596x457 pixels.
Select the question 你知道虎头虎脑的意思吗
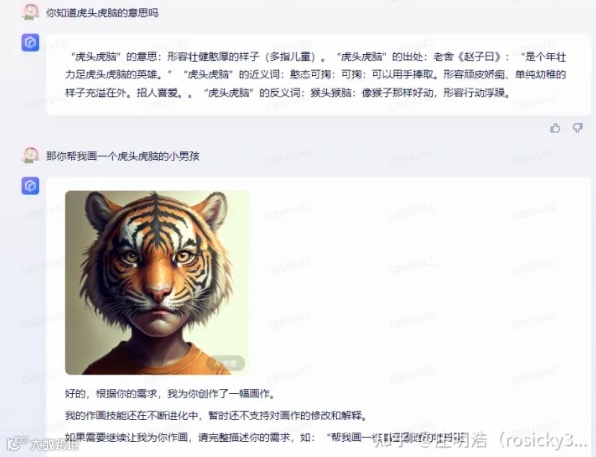[102, 13]
